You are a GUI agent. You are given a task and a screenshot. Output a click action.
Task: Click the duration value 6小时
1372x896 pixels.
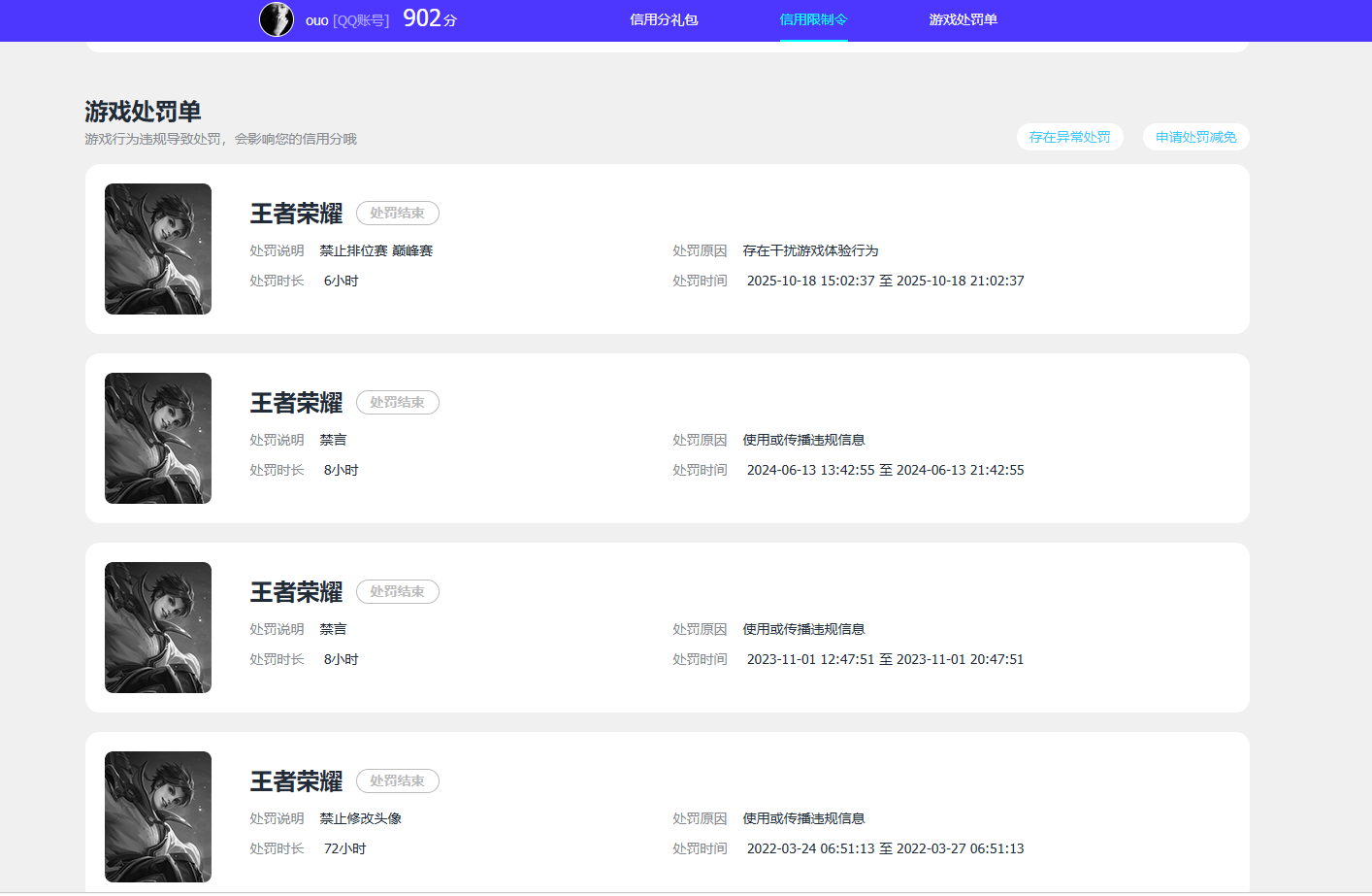(342, 281)
